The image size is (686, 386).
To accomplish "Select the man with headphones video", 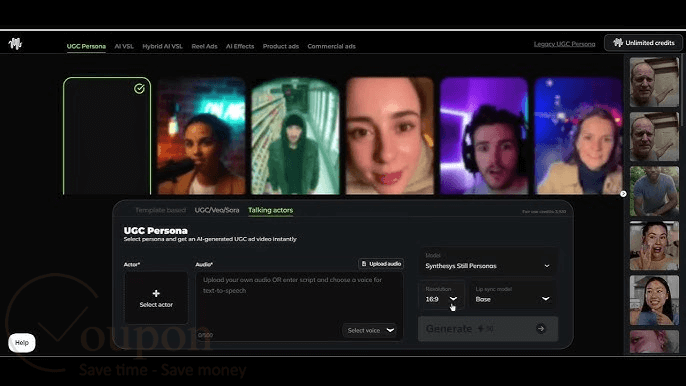I will (x=484, y=136).
